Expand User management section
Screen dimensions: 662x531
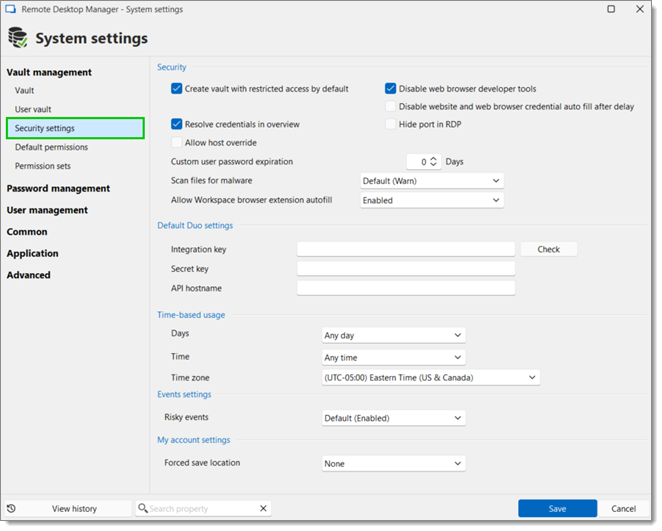(x=47, y=210)
